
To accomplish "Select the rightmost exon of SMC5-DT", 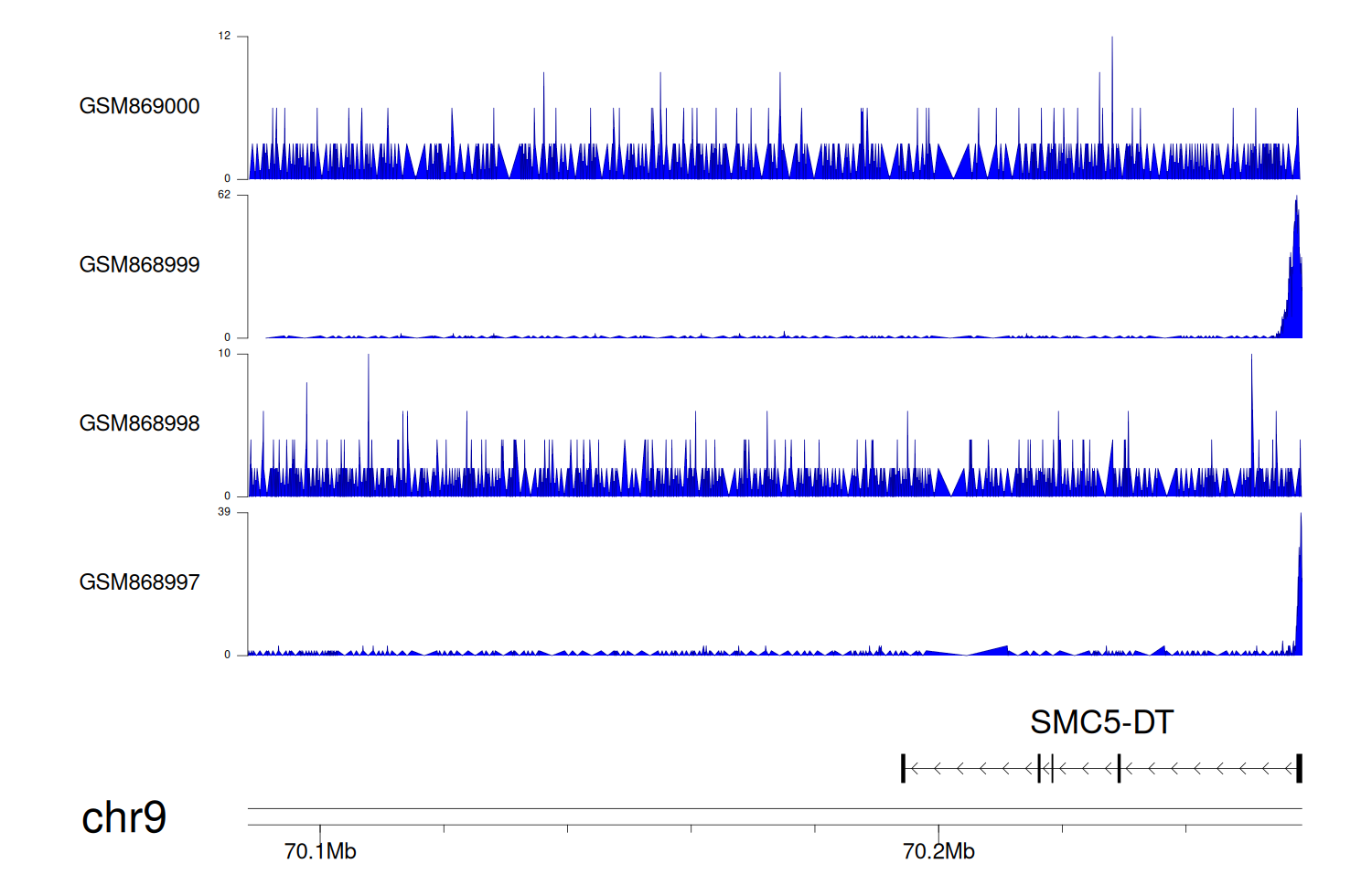I will (x=1299, y=769).
